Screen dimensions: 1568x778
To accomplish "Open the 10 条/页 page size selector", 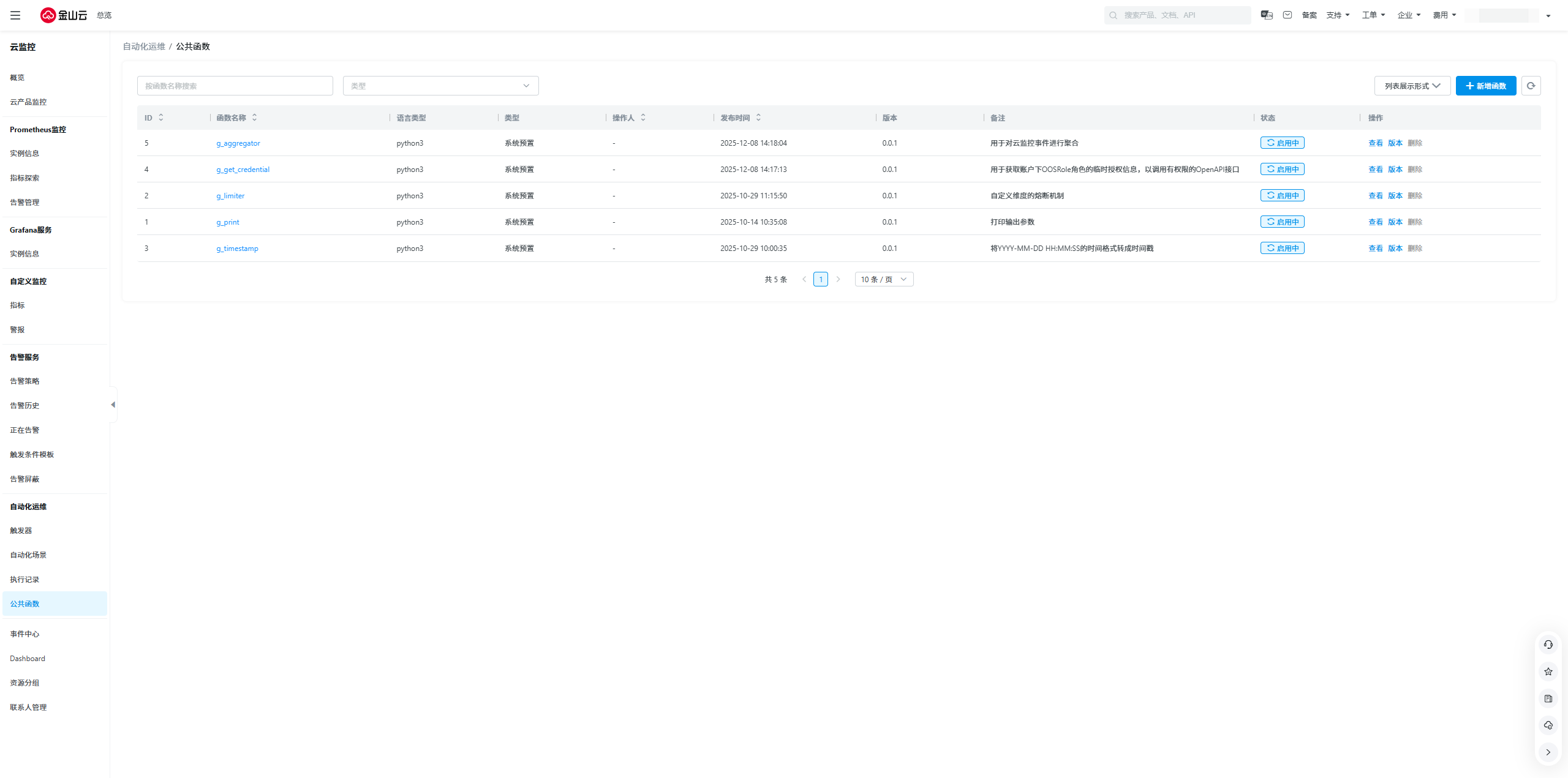I will 883,279.
